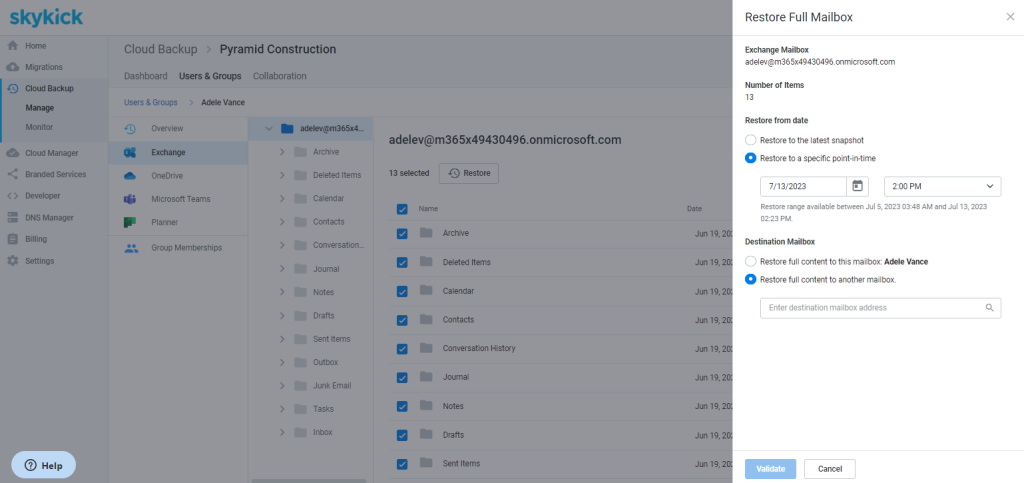Image resolution: width=1024 pixels, height=483 pixels.
Task: Open the Help button
Action: coord(43,465)
